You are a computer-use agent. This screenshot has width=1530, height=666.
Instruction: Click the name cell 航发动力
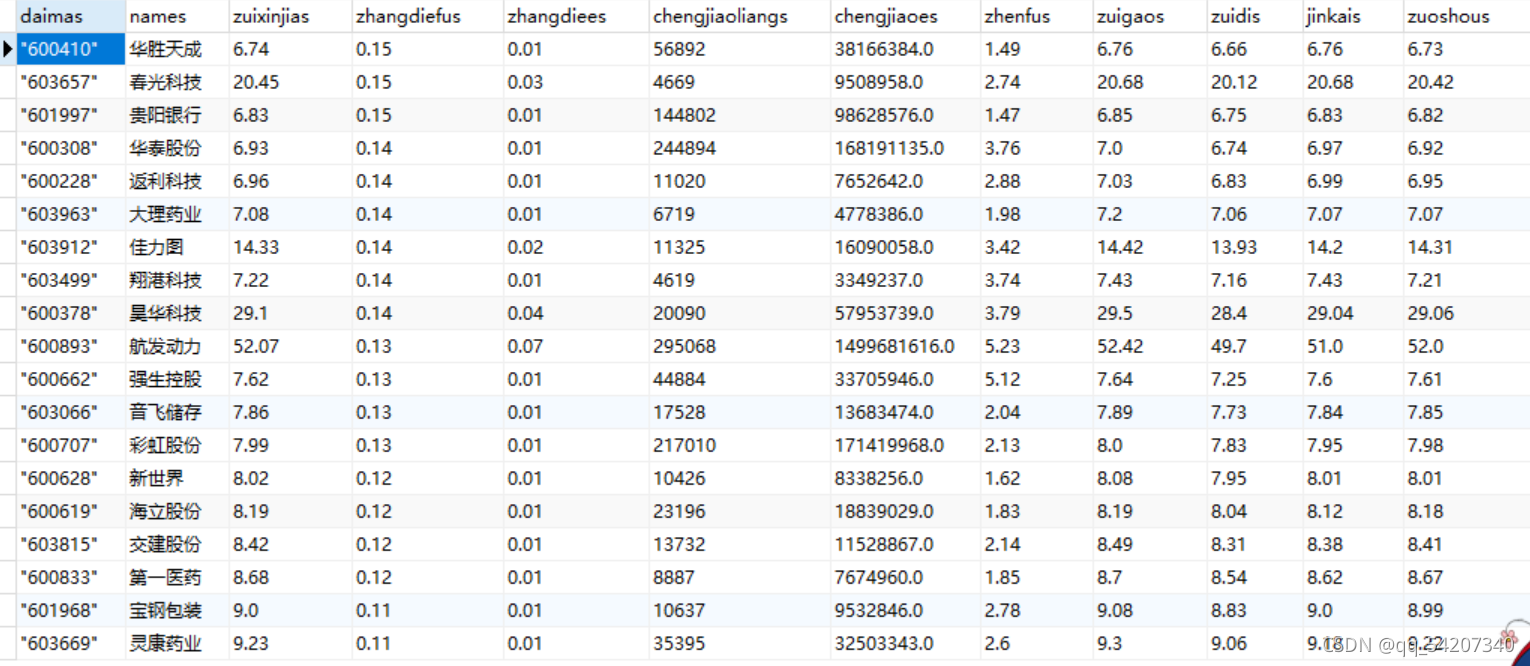coord(177,346)
